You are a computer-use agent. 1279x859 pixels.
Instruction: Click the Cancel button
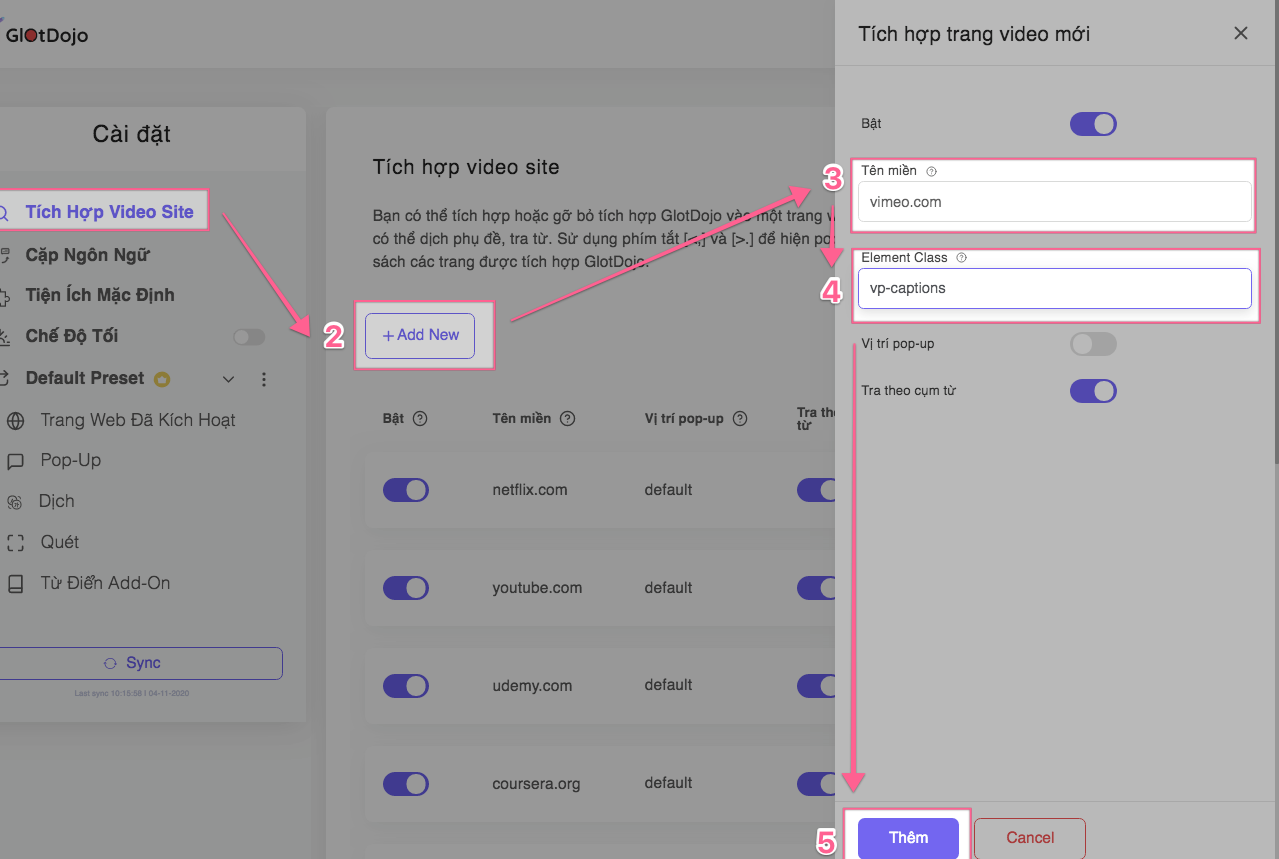coord(1030,837)
